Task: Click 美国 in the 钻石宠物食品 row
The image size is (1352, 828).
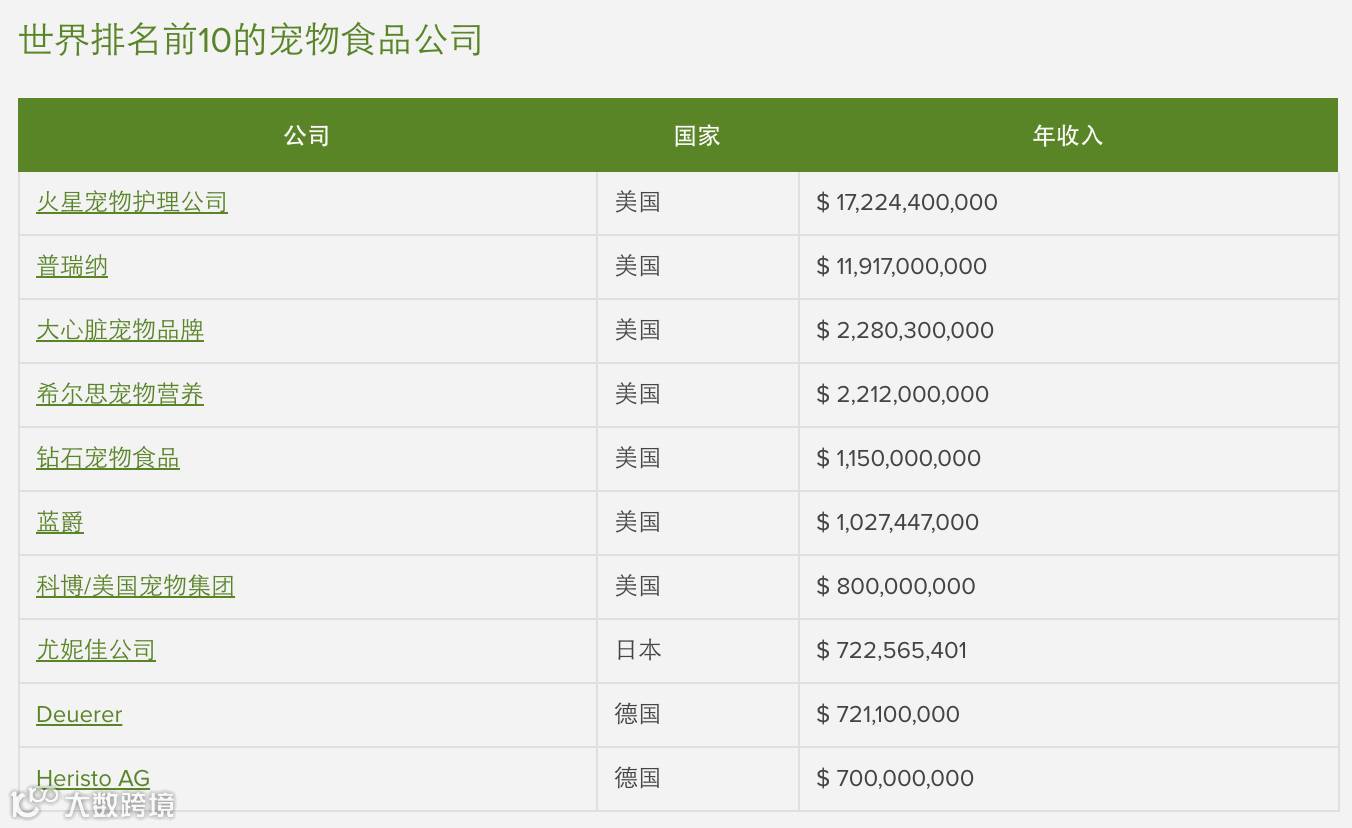Action: pos(638,458)
